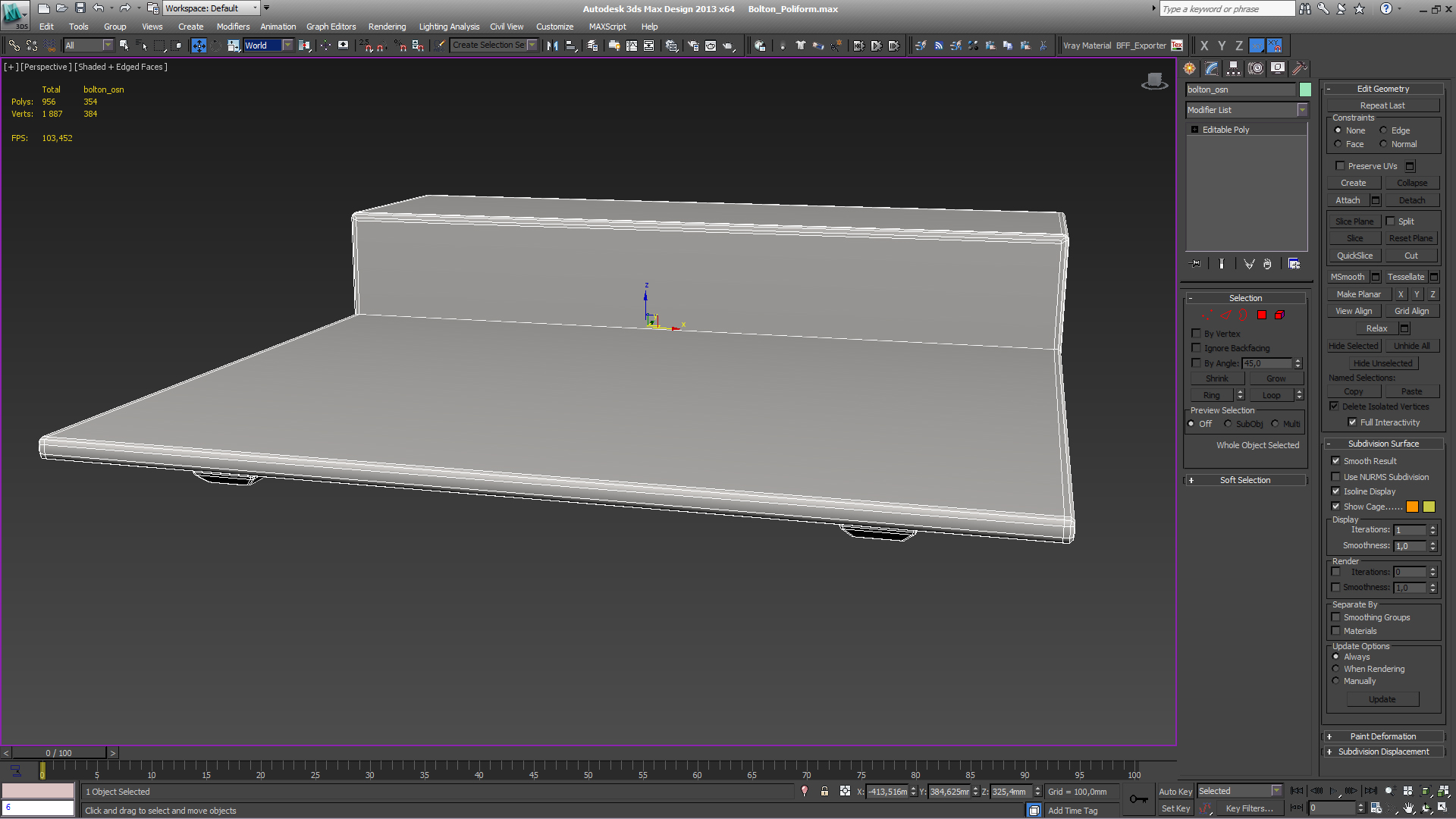Open the Modifier List dropdown
Screen dimensions: 1456x819
(1304, 110)
